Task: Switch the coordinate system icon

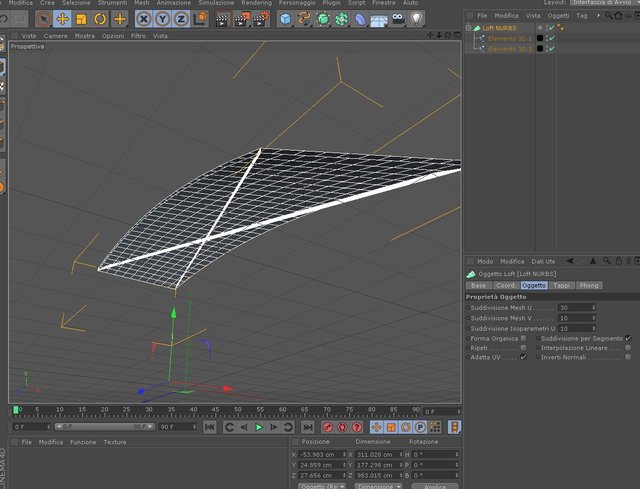Action: pos(200,19)
